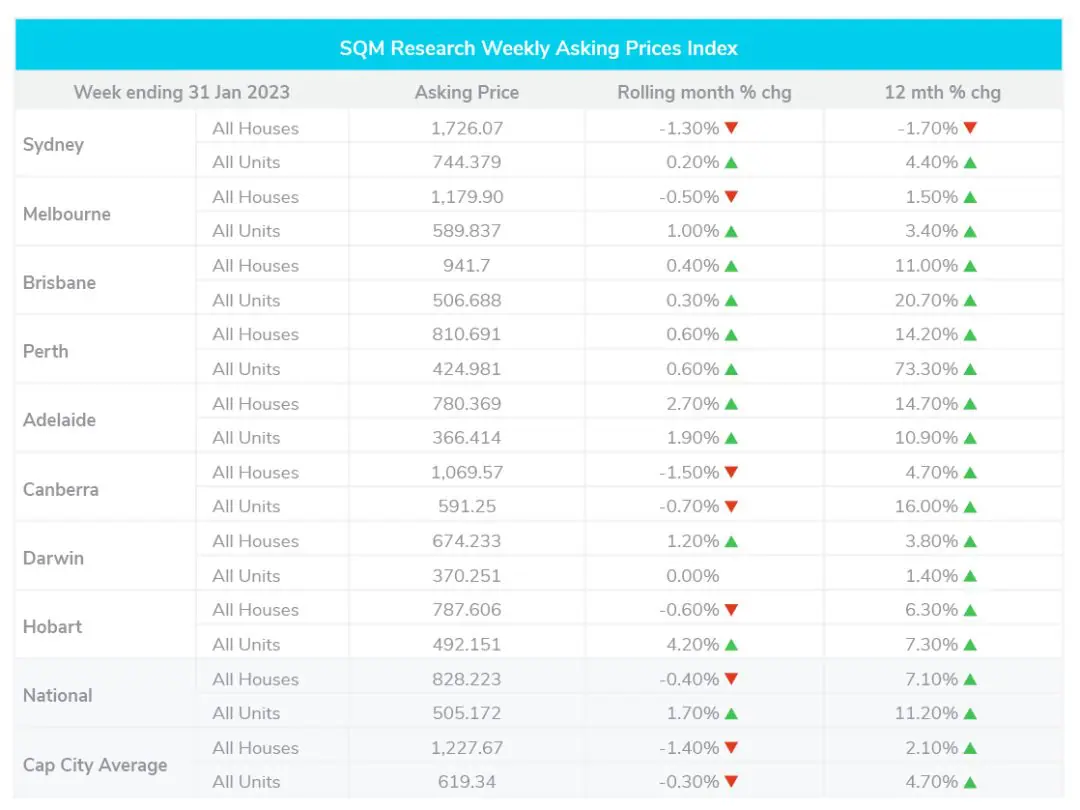Click Cap City units asking price 619.34
The height and width of the screenshot is (810, 1080).
pos(467,782)
